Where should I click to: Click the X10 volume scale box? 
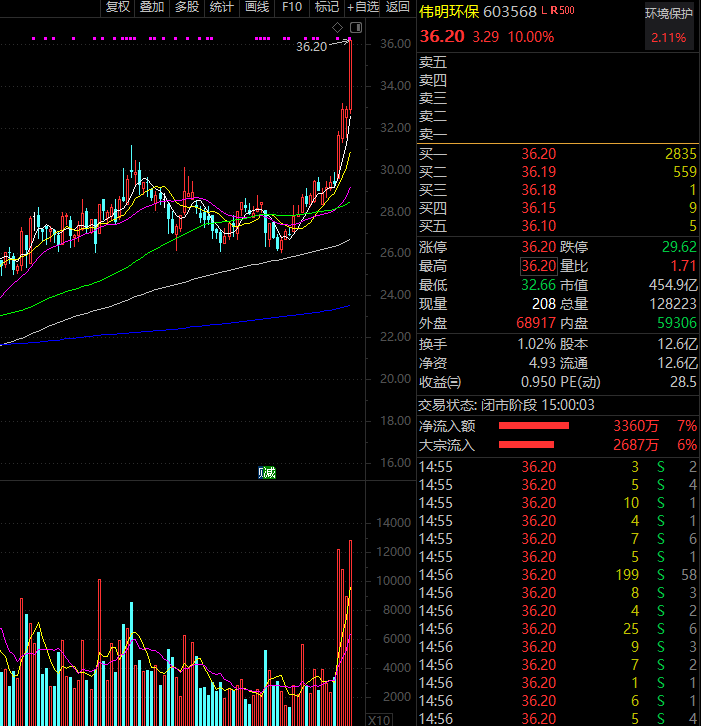click(x=380, y=719)
